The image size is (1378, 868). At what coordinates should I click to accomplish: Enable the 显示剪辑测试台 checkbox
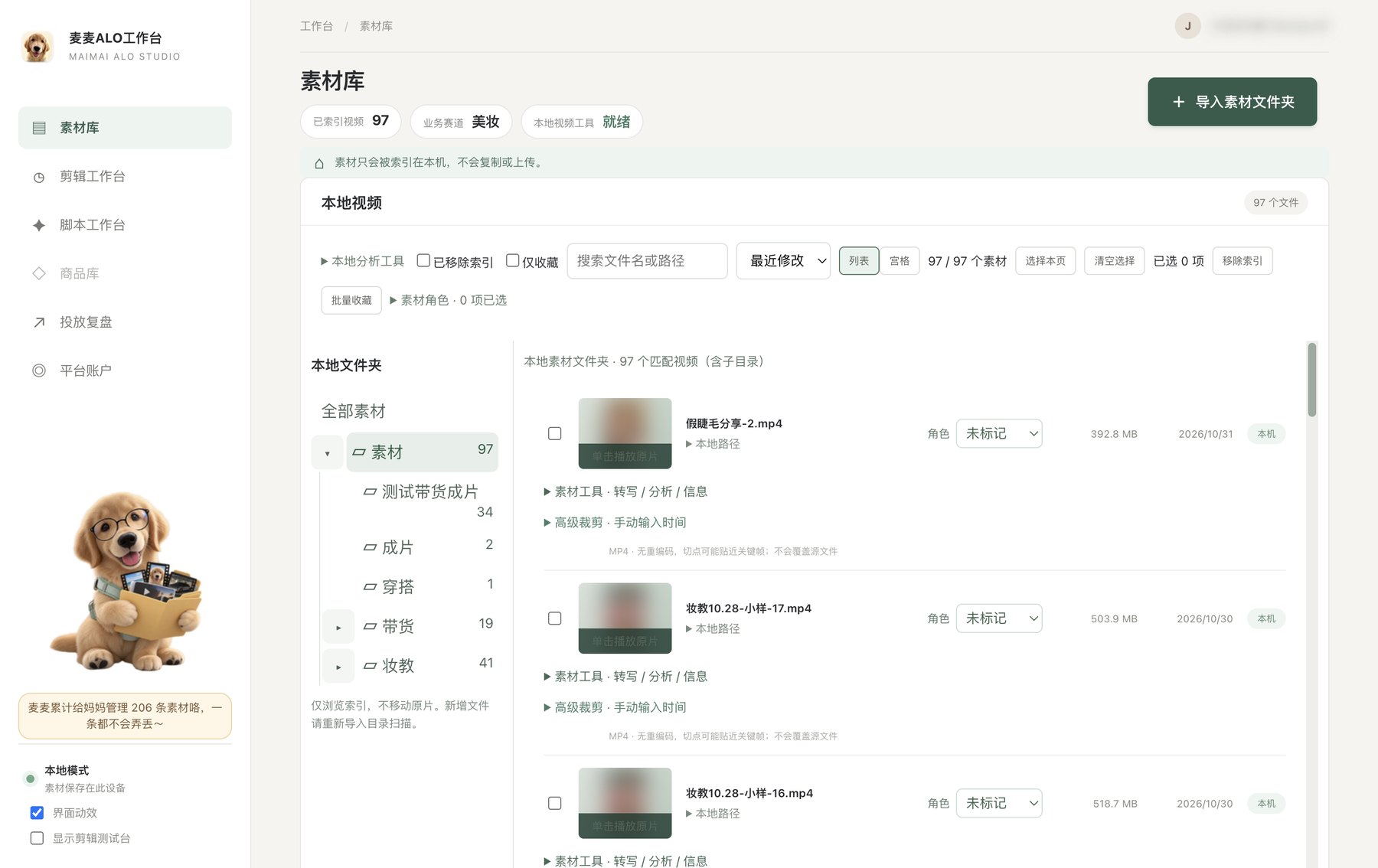click(x=37, y=838)
